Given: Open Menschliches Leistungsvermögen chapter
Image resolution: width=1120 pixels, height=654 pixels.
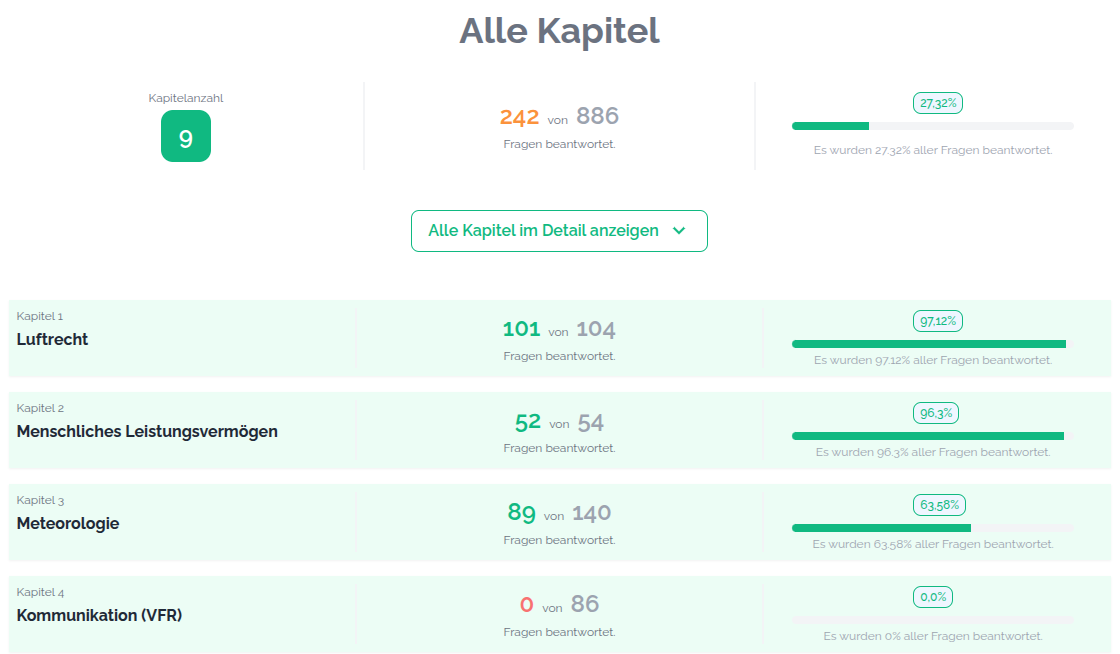Looking at the screenshot, I should point(147,432).
